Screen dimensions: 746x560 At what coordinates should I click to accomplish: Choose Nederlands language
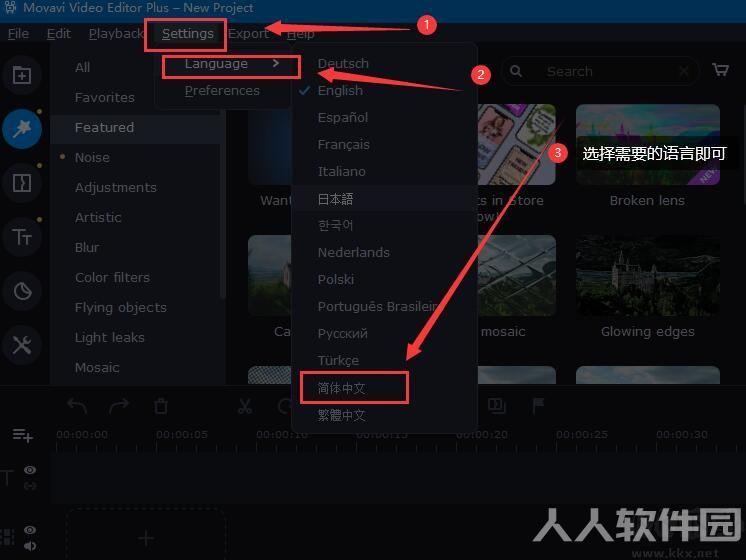[384, 252]
